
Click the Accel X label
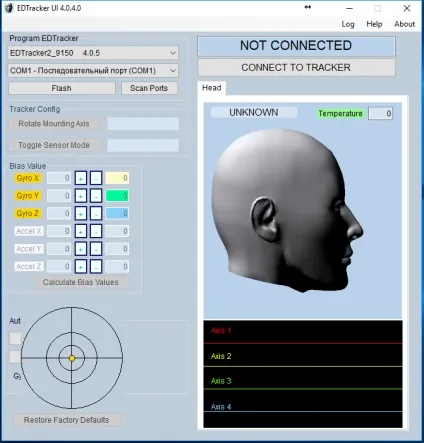point(29,231)
